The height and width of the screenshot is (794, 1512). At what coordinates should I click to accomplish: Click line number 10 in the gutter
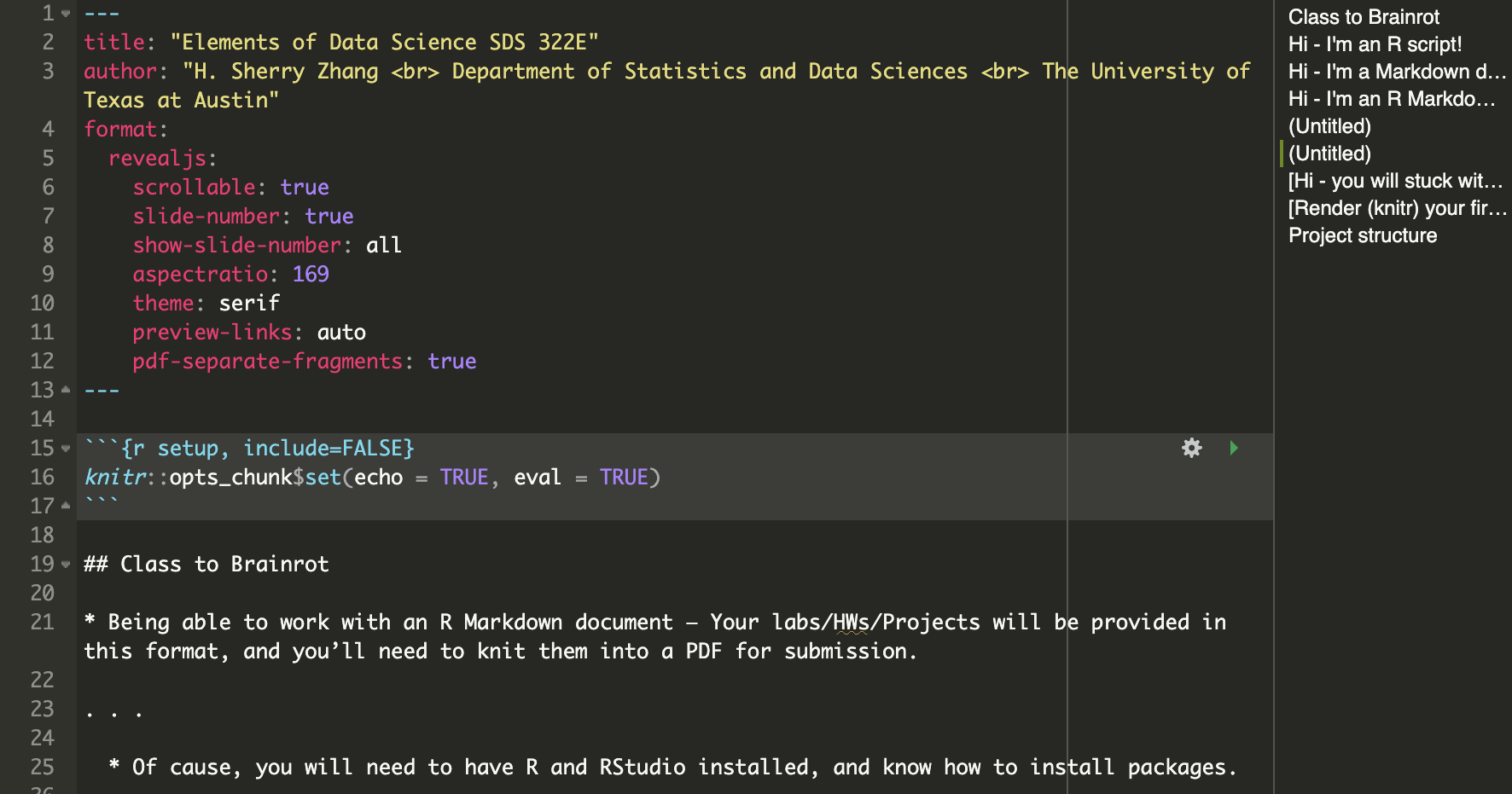(42, 304)
